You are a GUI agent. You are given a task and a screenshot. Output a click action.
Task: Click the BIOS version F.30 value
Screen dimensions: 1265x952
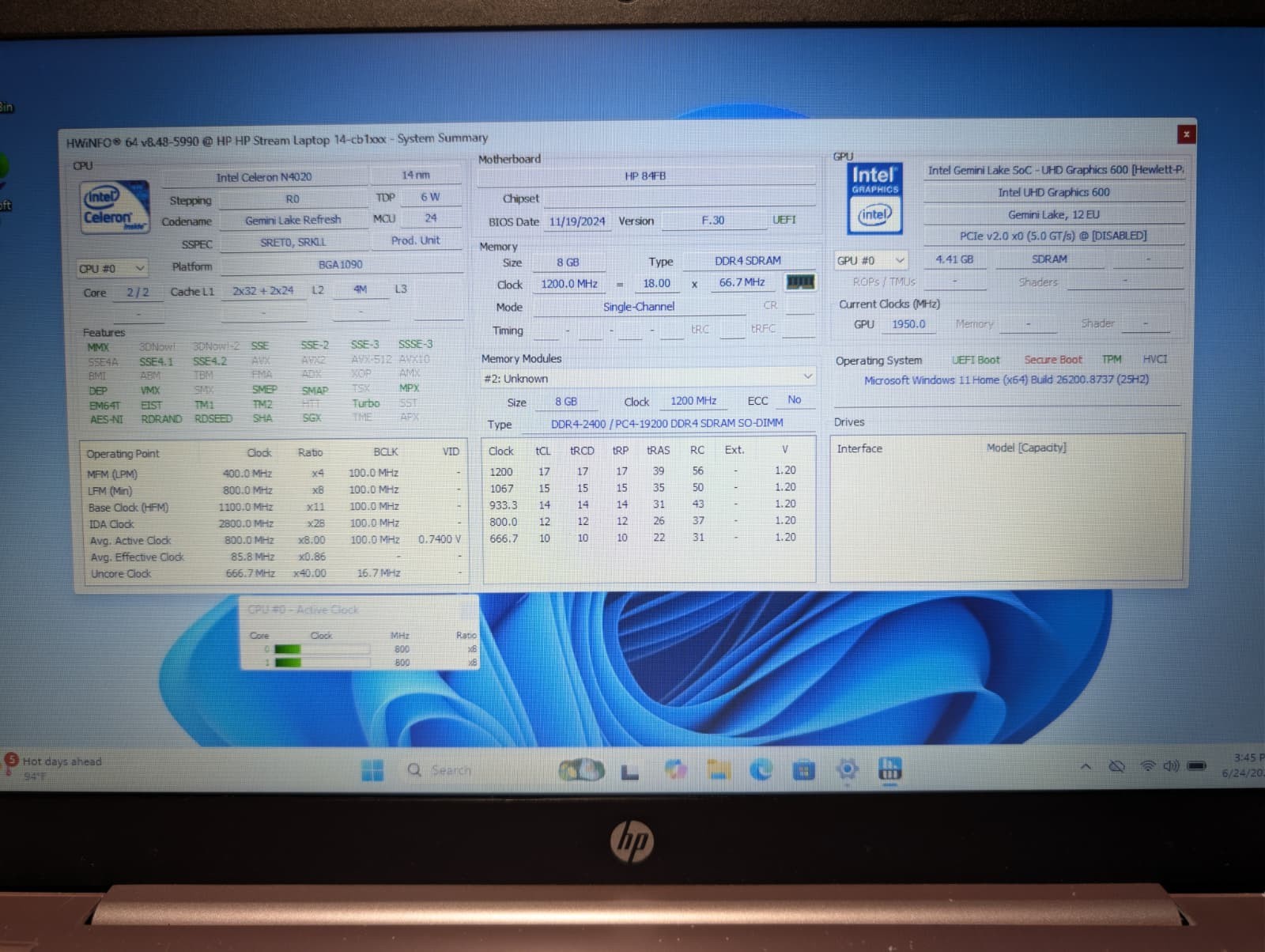pyautogui.click(x=713, y=221)
